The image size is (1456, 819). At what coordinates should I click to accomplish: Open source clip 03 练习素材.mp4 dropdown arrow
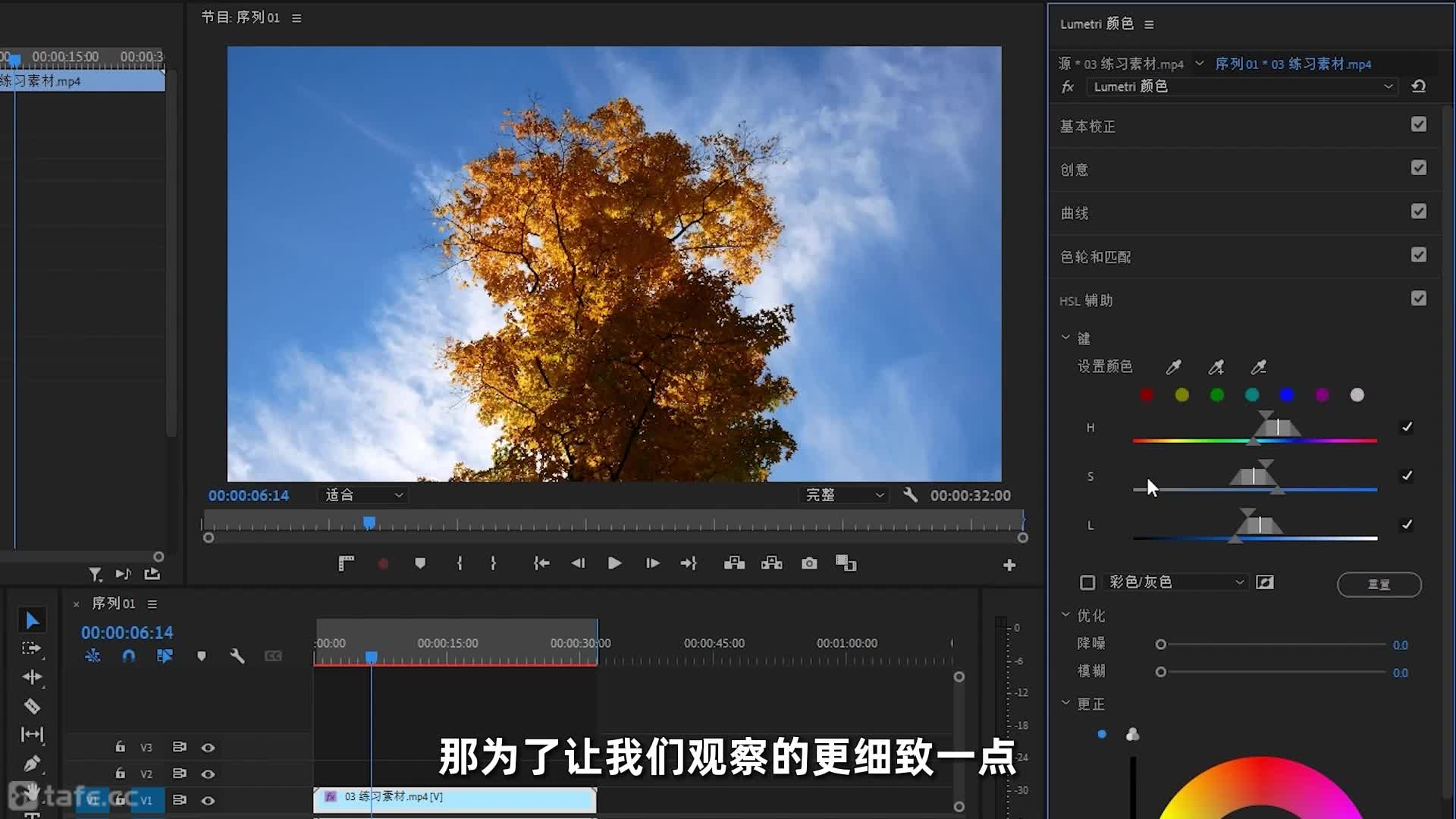(x=1199, y=64)
